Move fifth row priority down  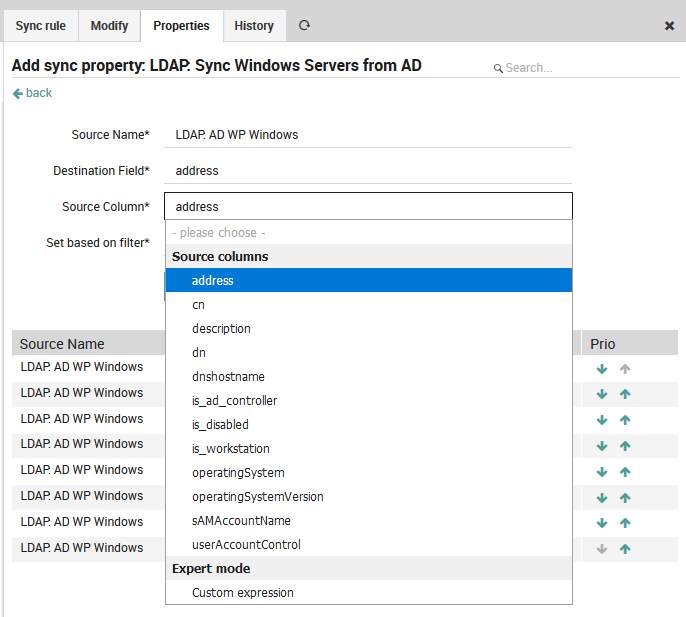click(602, 471)
